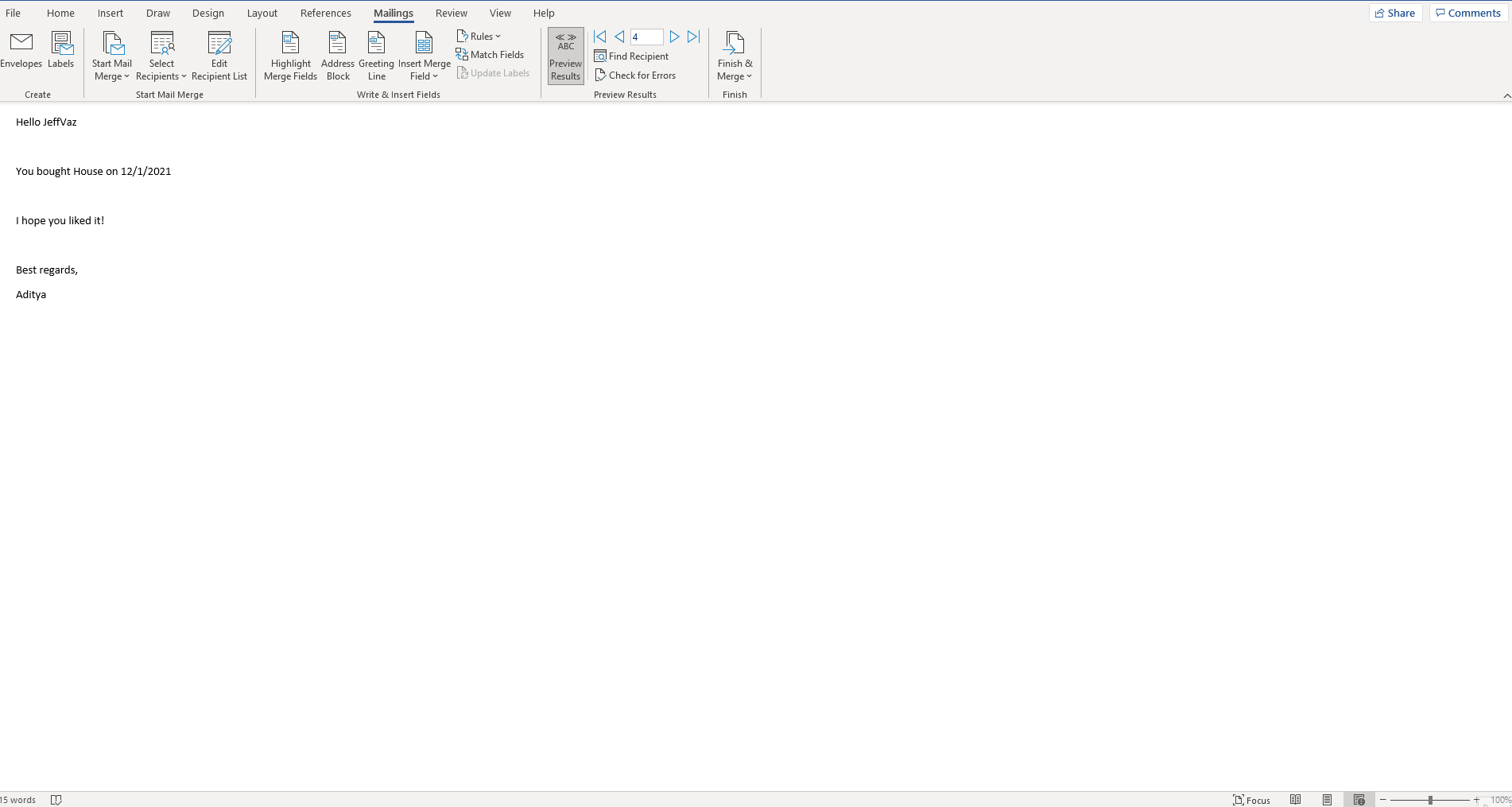Click Match Fields
The image size is (1512, 807).
coord(490,55)
